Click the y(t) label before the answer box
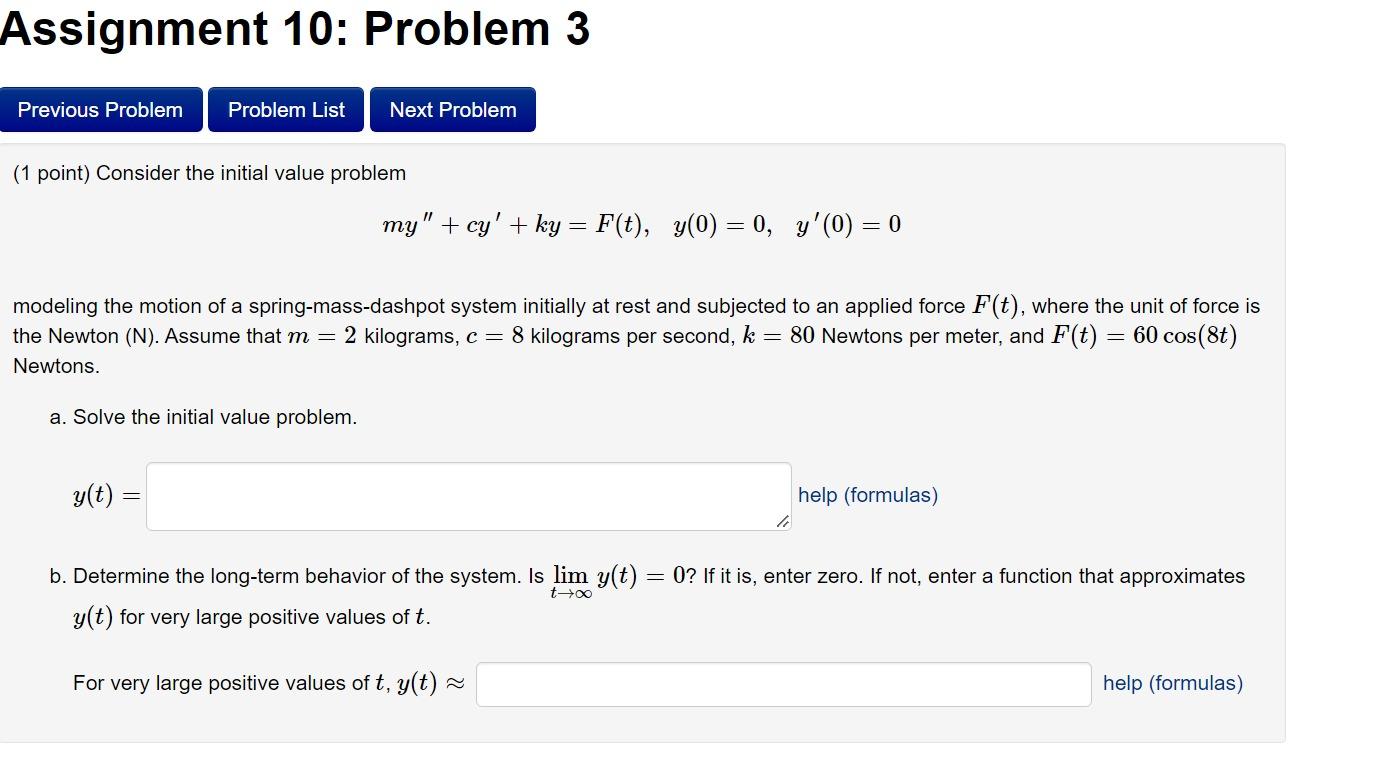1391x772 pixels. pyautogui.click(x=104, y=494)
